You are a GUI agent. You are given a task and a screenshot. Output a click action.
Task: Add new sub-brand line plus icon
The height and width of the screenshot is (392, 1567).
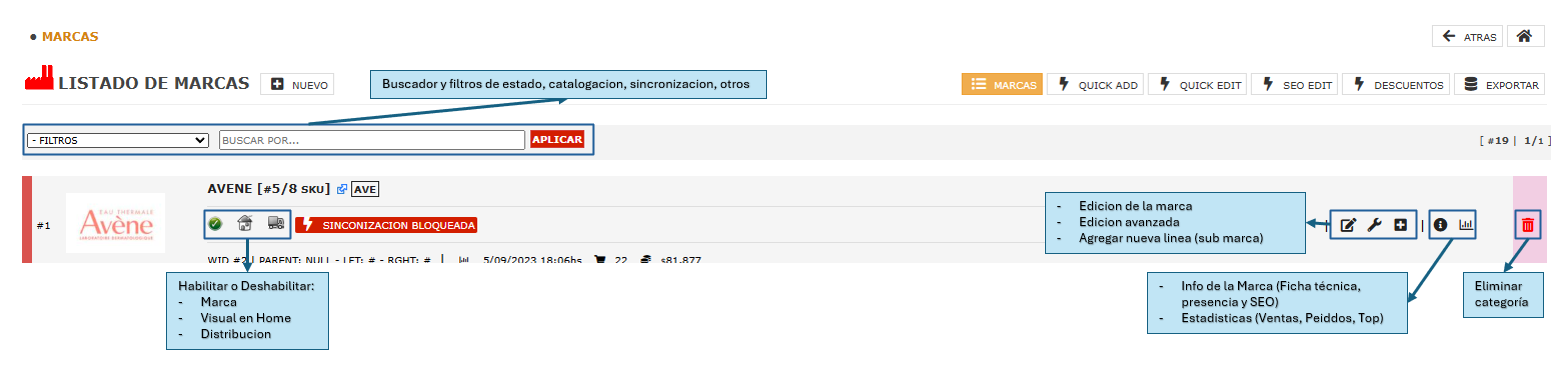[1400, 225]
